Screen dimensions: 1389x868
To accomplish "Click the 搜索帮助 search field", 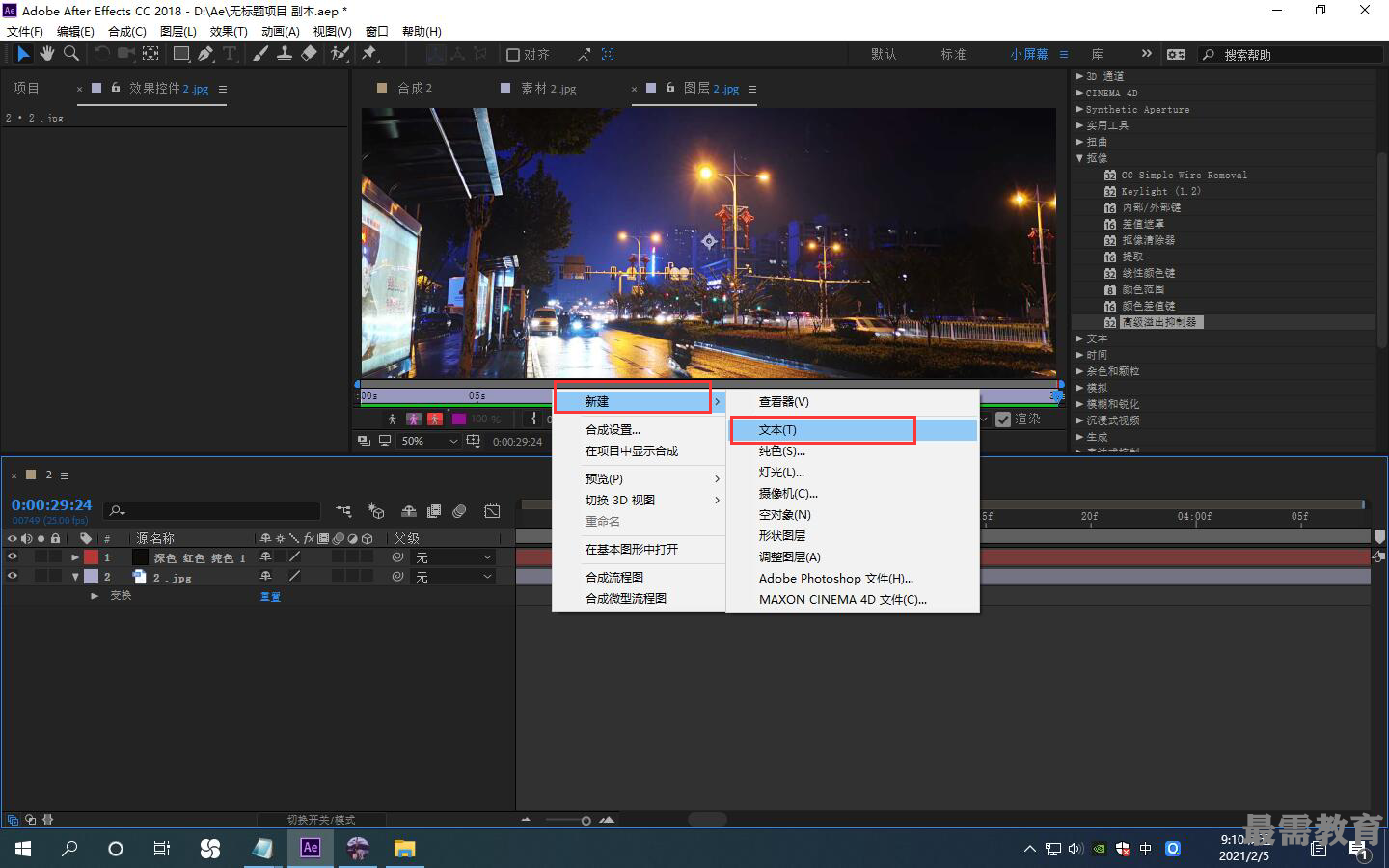I will 1291,55.
